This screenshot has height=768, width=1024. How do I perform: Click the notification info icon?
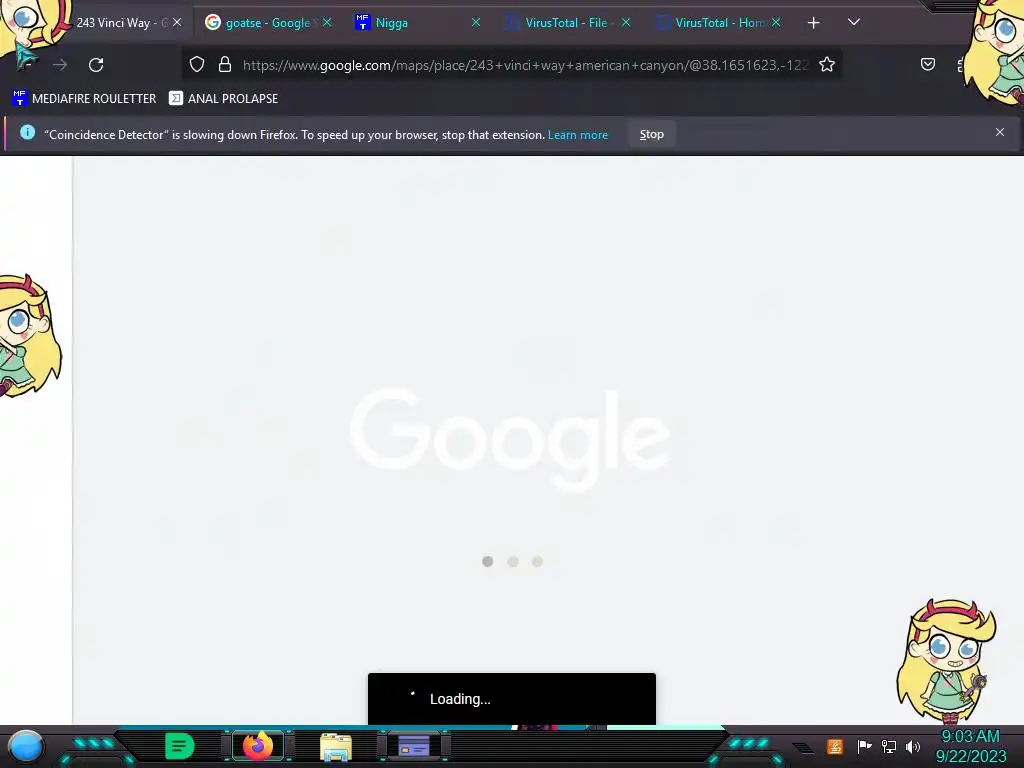pyautogui.click(x=27, y=133)
